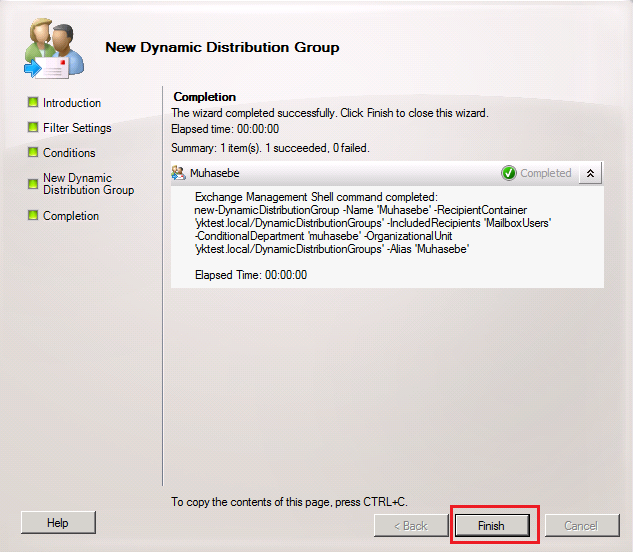Click the green square beside Introduction
This screenshot has width=633, height=552.
pyautogui.click(x=33, y=102)
